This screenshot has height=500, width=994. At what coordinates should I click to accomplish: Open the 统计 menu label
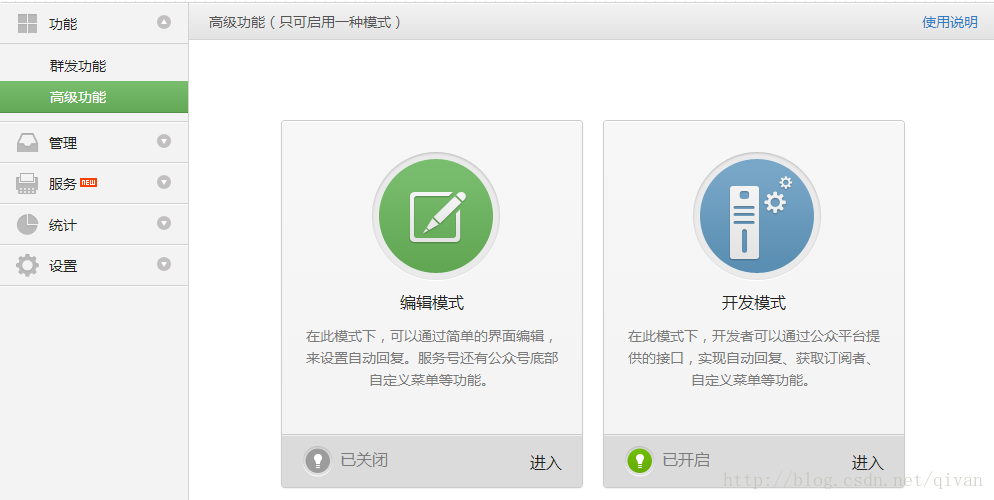point(63,225)
